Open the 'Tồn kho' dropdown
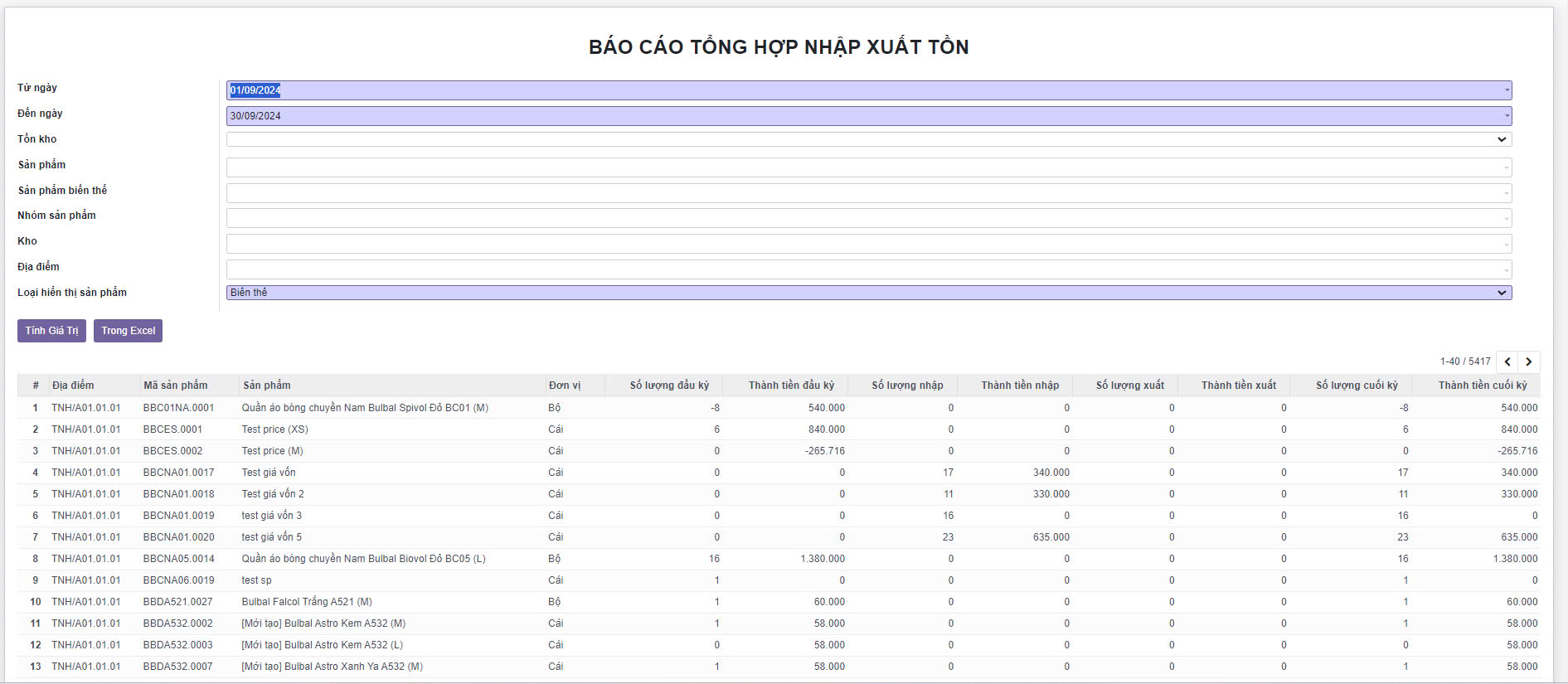Screen dimensions: 1568x684 point(868,139)
